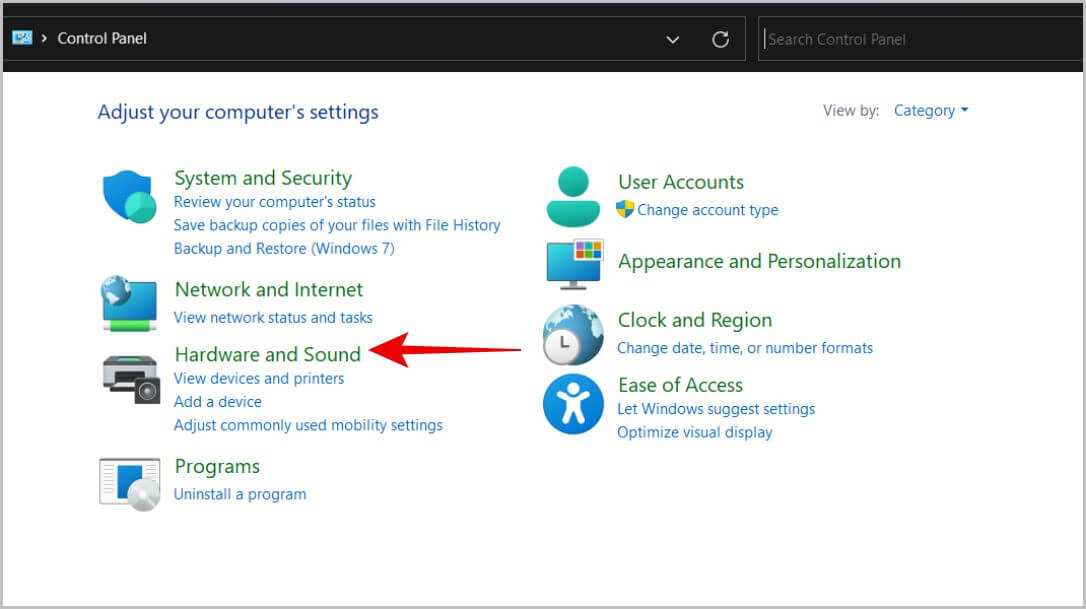Click the User Accounts person icon
The height and width of the screenshot is (609, 1086).
573,197
